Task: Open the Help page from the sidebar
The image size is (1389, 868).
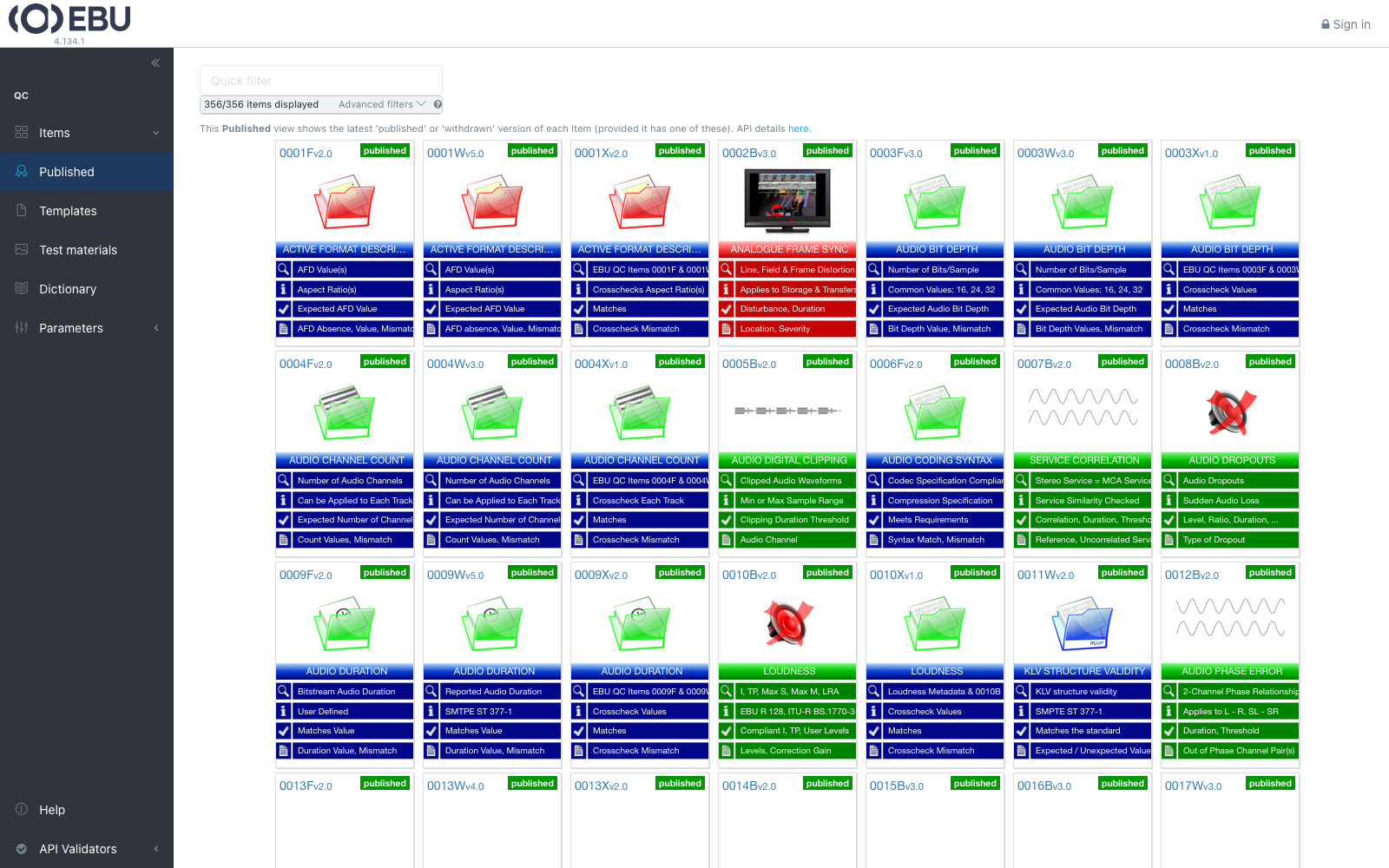Action: pos(87,810)
